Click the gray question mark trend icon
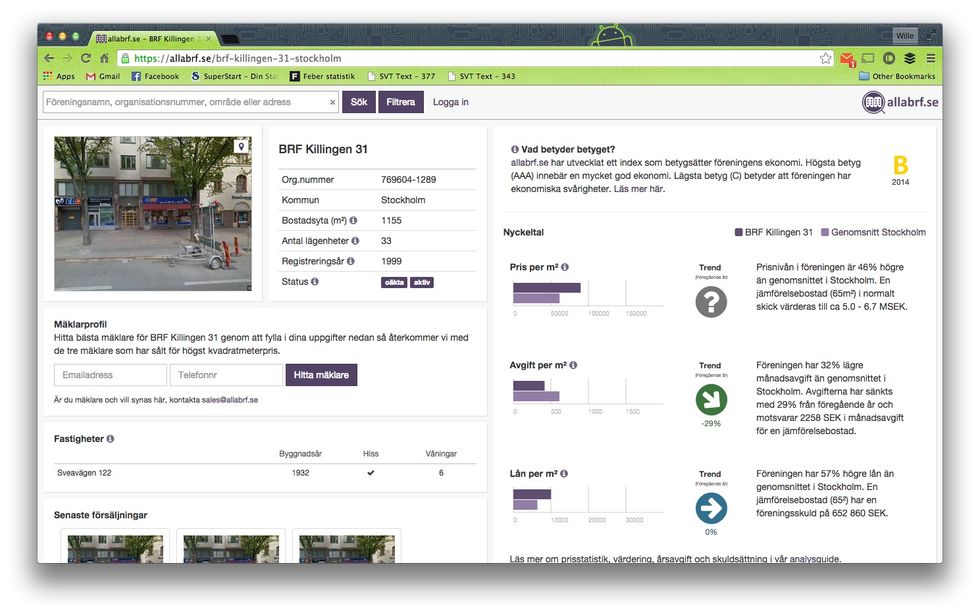980x615 pixels. click(711, 301)
